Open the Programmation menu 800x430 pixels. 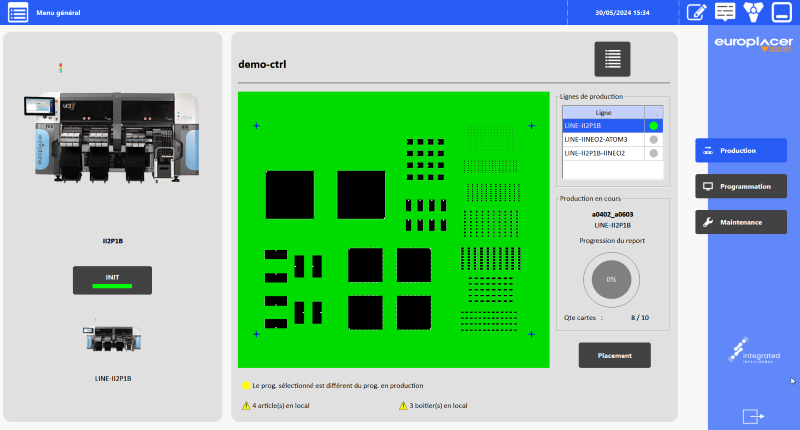tap(741, 186)
